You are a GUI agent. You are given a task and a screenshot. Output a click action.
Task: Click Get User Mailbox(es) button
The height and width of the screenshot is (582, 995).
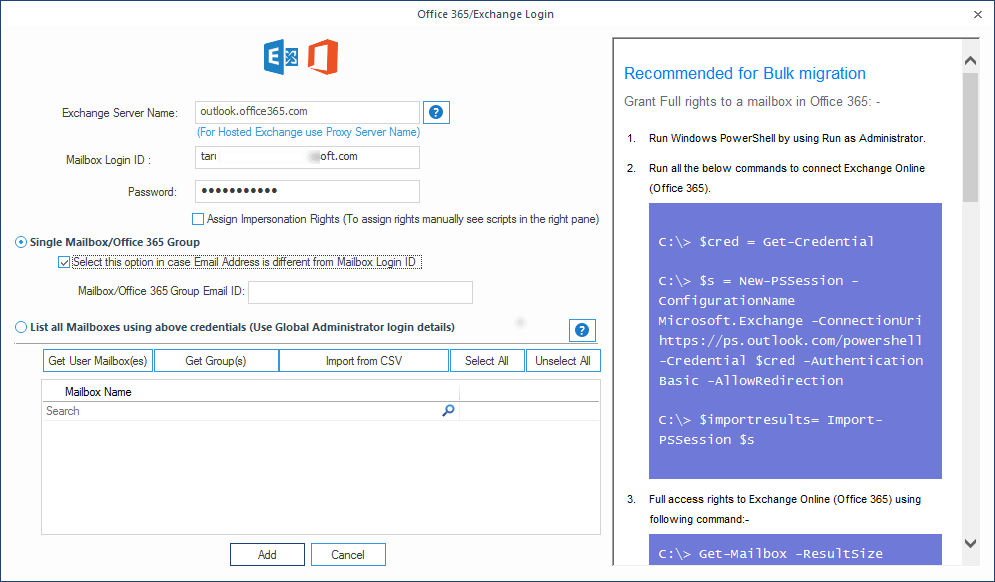pyautogui.click(x=98, y=360)
